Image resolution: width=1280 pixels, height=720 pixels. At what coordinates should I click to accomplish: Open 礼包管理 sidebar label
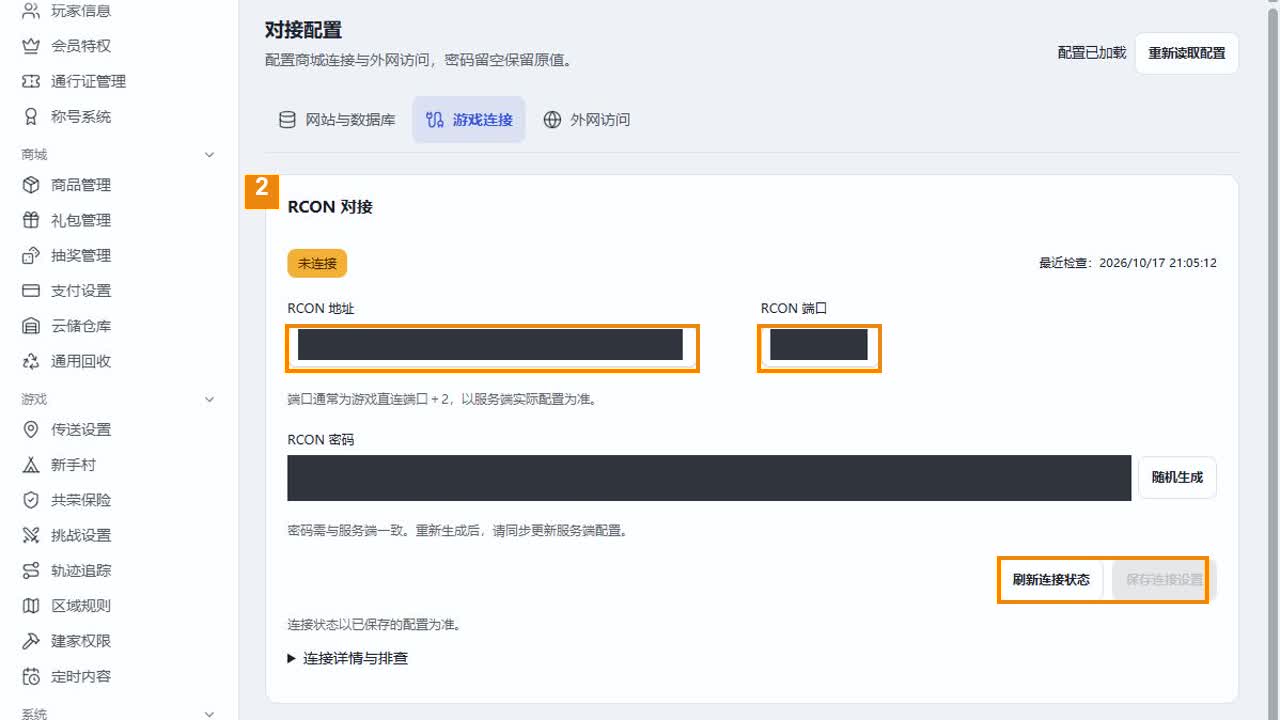(81, 220)
